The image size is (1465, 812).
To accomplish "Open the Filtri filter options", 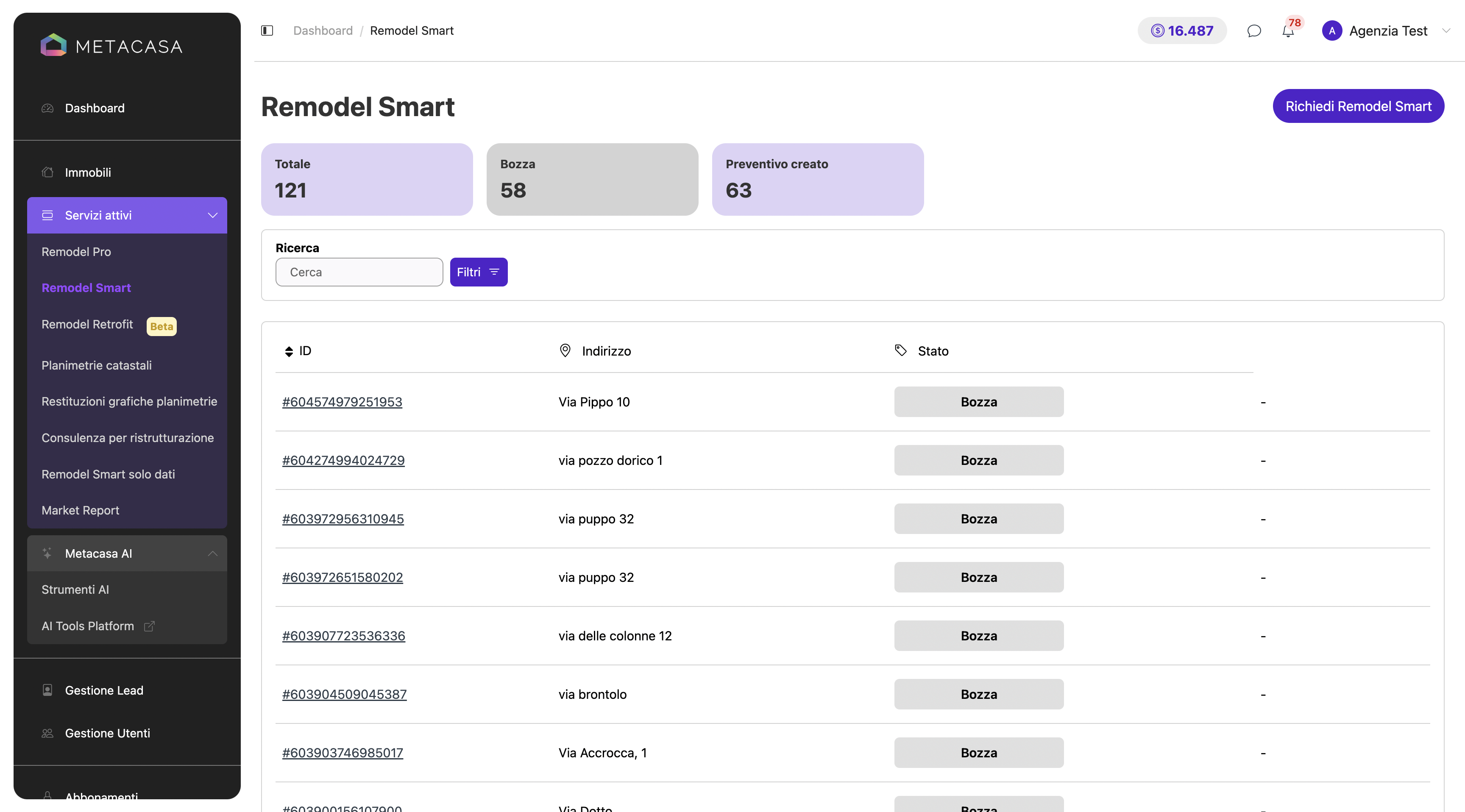I will (479, 273).
